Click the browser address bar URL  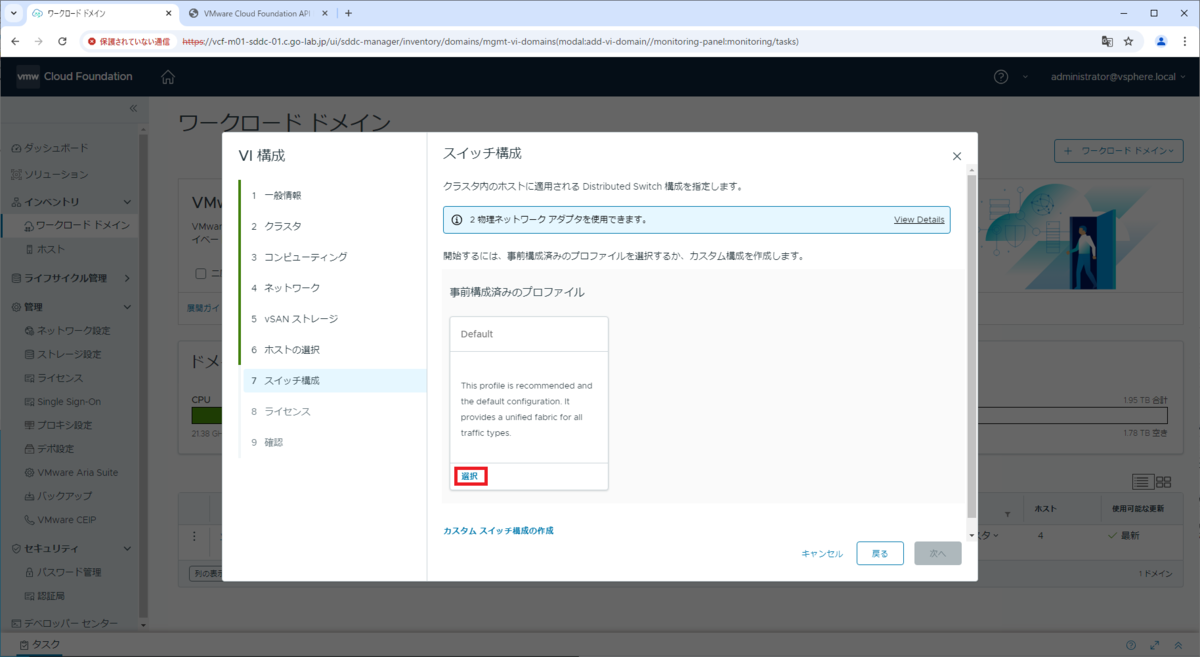tap(490, 42)
